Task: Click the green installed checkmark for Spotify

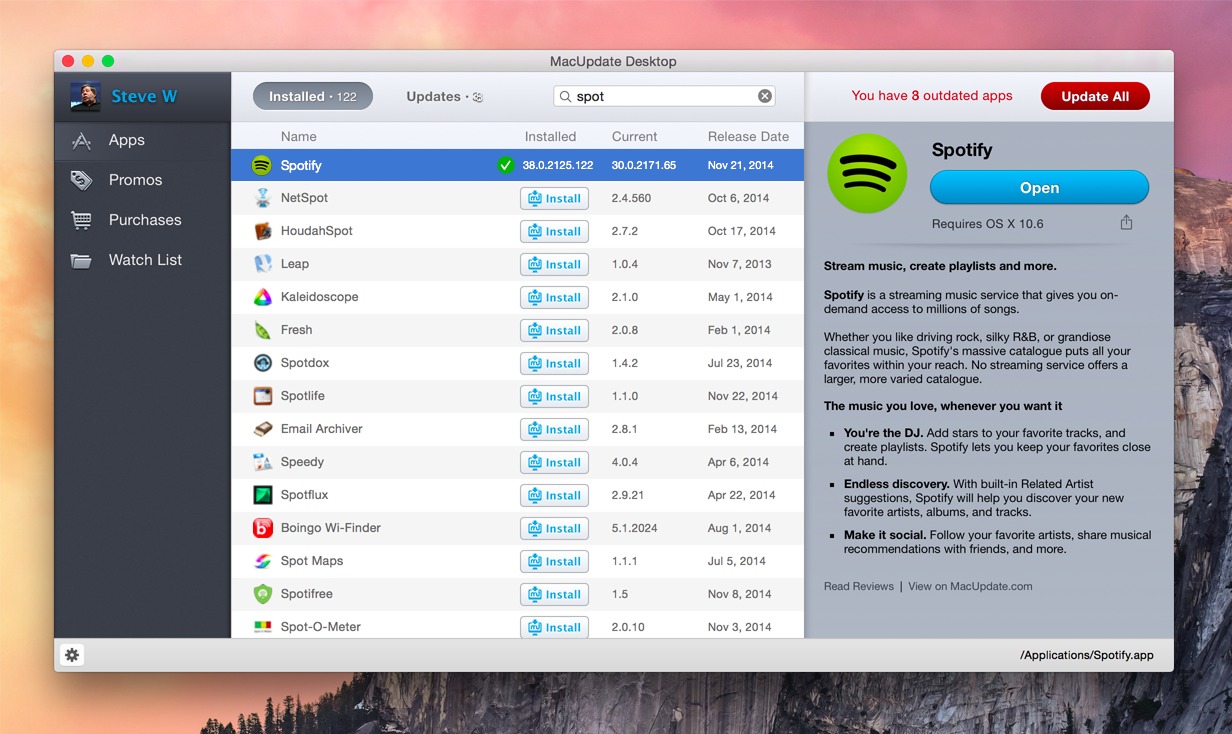Action: click(x=506, y=165)
